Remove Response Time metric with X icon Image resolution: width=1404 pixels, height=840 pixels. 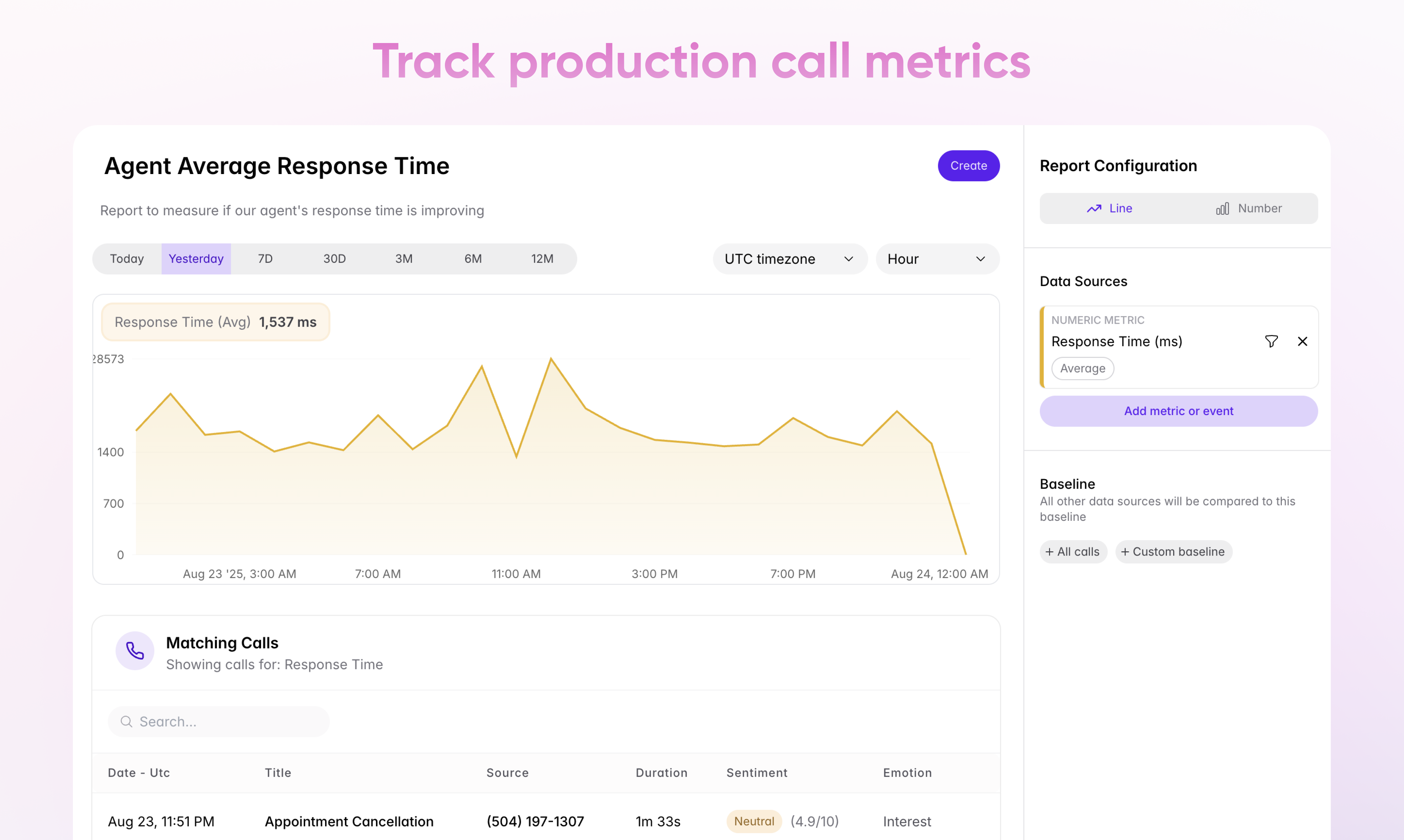pyautogui.click(x=1302, y=341)
